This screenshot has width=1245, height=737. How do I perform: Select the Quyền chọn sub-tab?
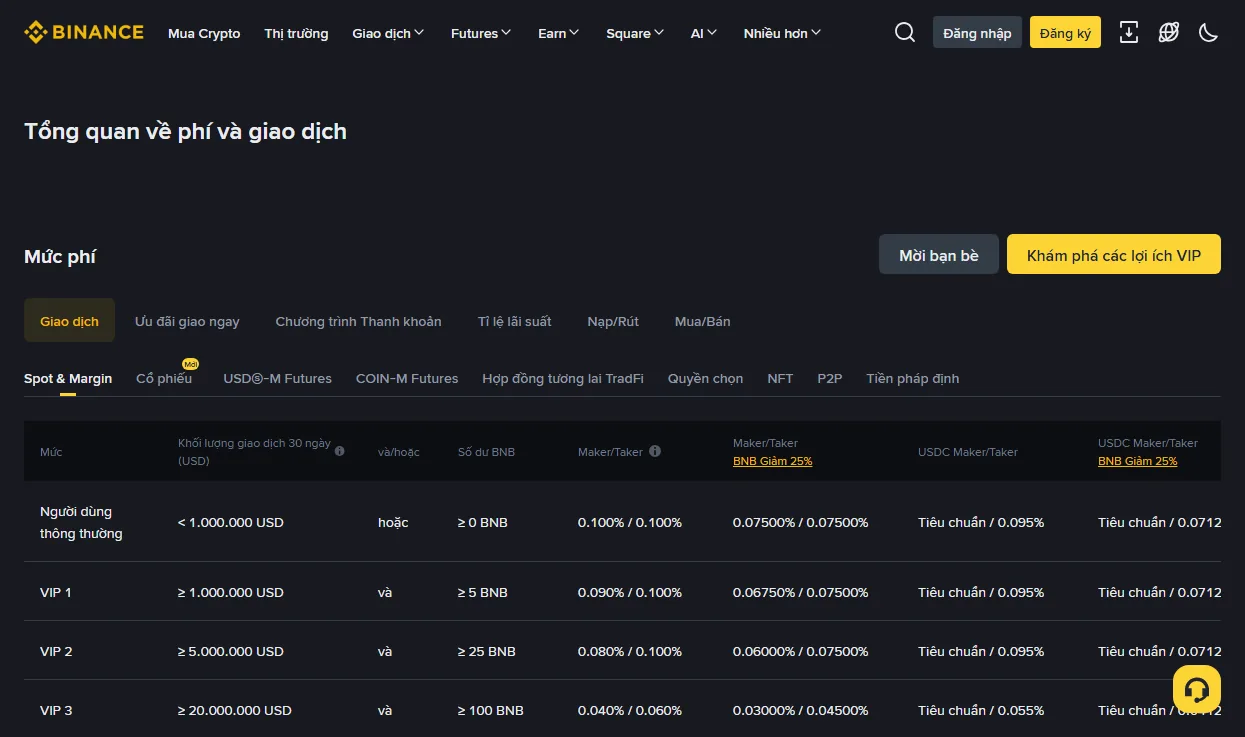tap(705, 378)
